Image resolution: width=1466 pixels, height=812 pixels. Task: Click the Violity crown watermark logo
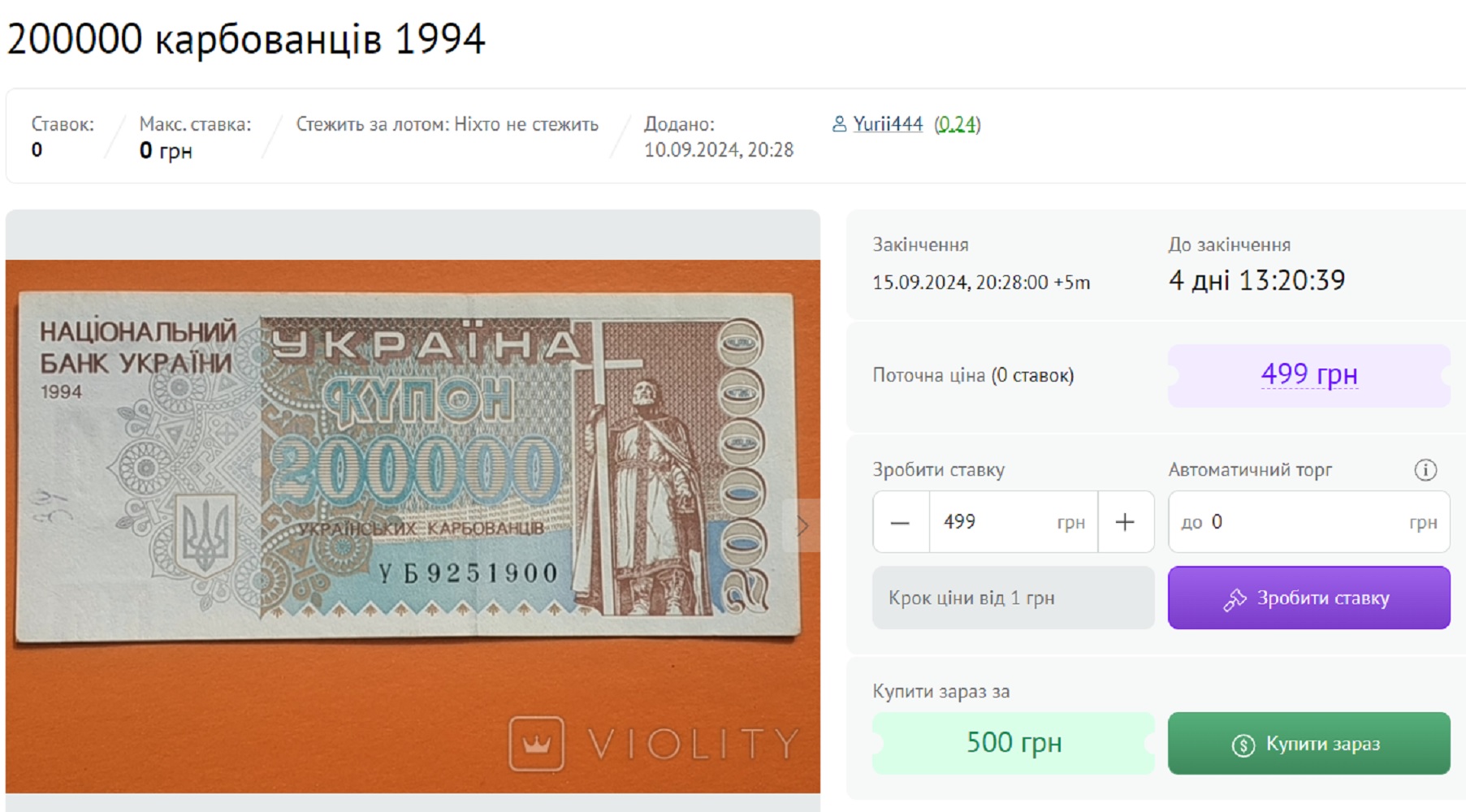click(x=537, y=743)
